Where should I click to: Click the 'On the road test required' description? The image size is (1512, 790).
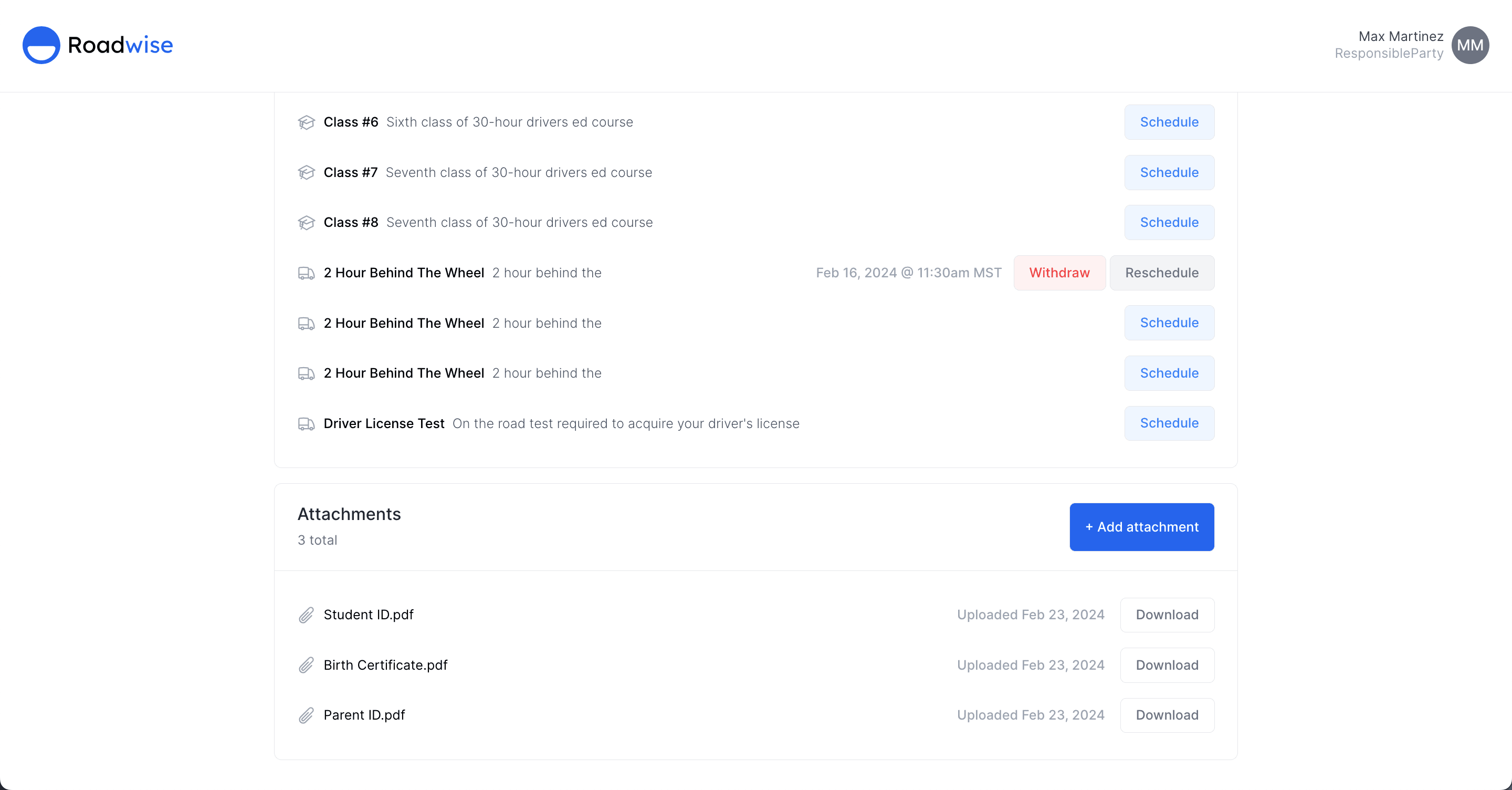[x=626, y=423]
